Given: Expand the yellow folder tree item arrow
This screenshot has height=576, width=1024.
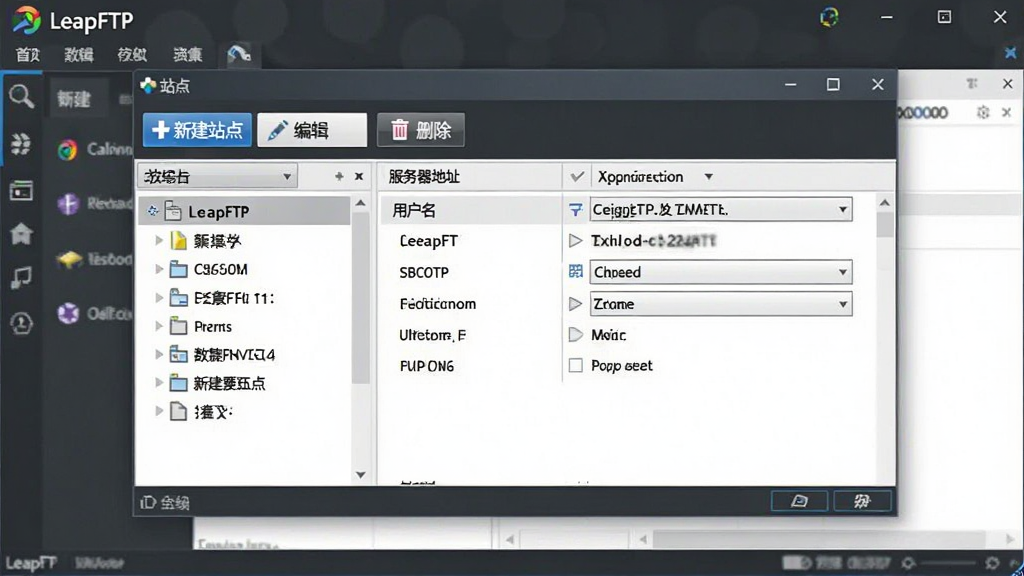Looking at the screenshot, I should [x=159, y=240].
